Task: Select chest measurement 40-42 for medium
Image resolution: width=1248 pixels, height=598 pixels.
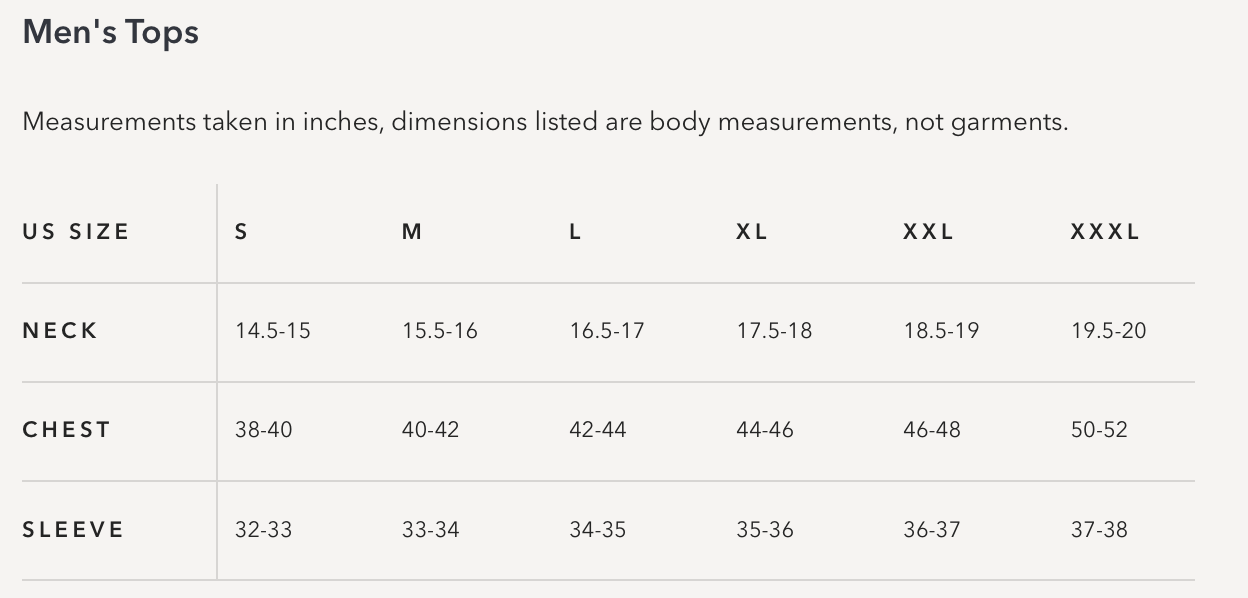Action: tap(431, 430)
